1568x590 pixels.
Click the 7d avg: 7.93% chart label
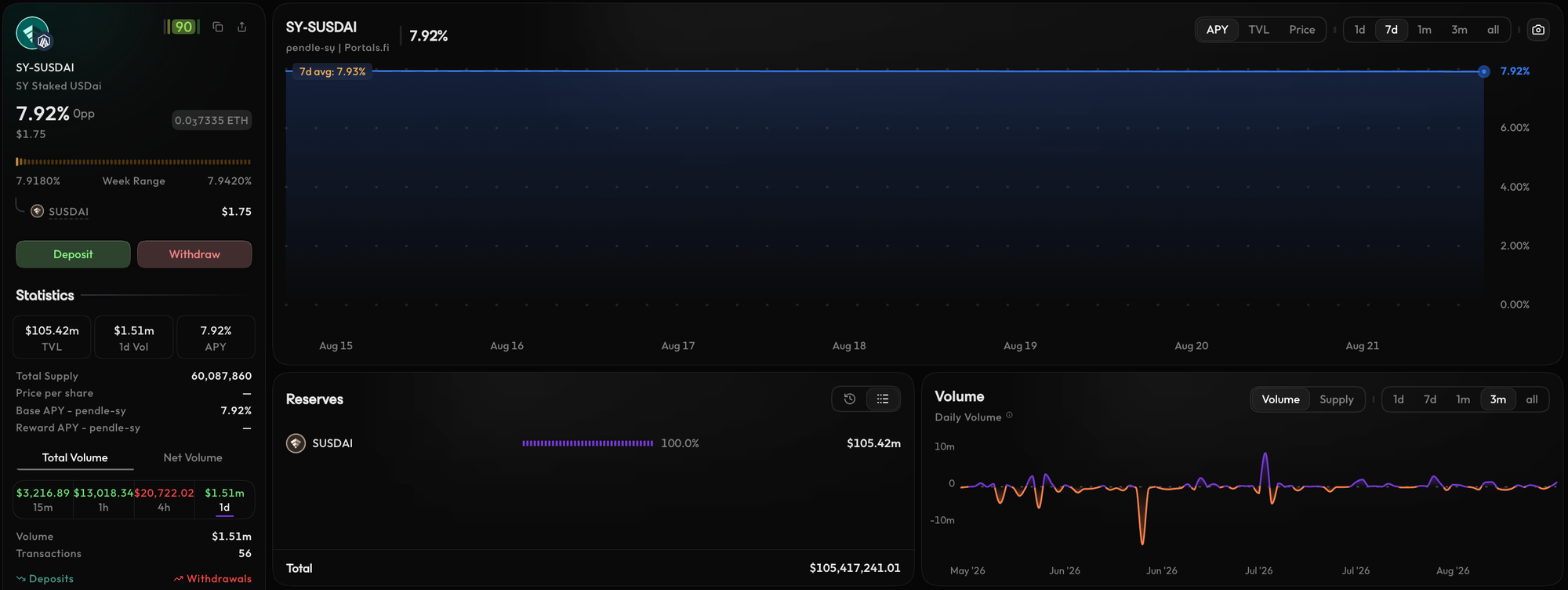click(x=332, y=71)
